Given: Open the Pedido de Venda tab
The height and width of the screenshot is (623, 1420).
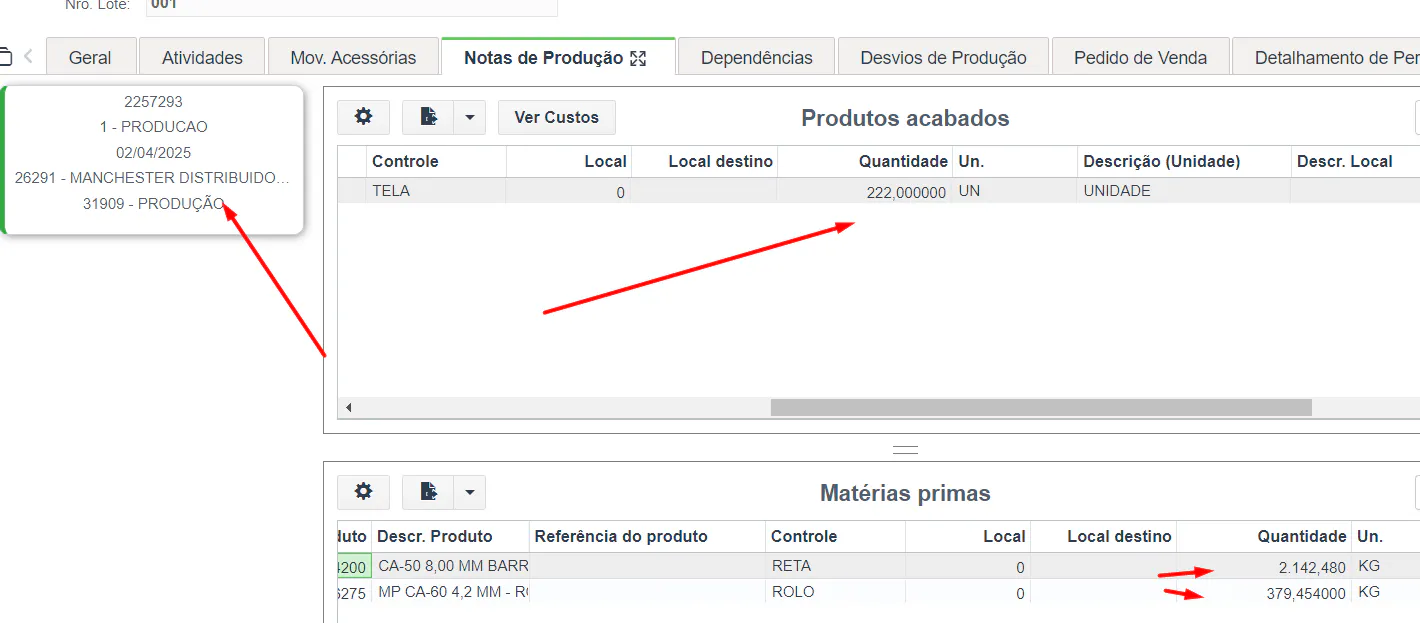Looking at the screenshot, I should coord(1140,57).
